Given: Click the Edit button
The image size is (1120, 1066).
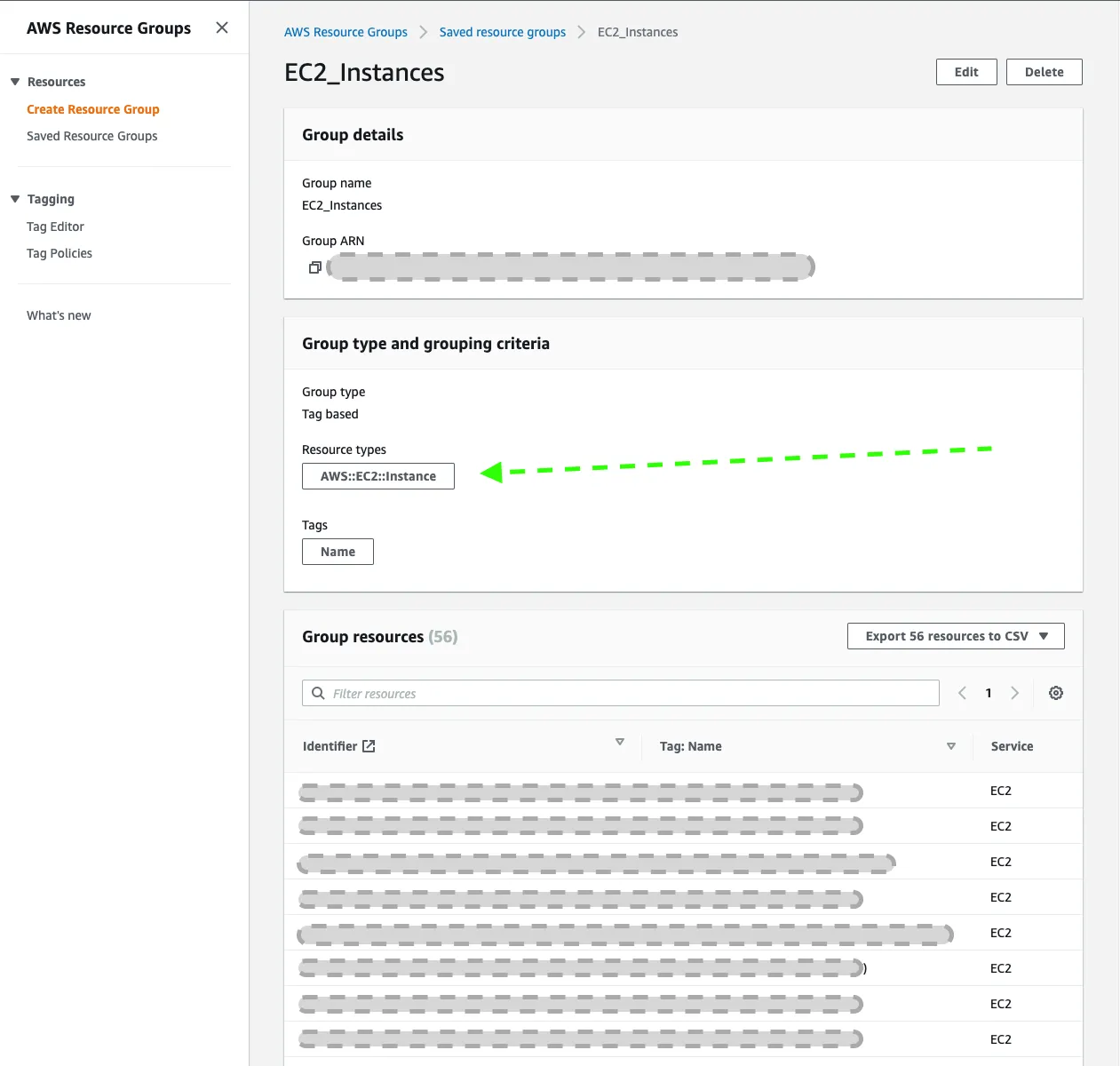Looking at the screenshot, I should 966,72.
